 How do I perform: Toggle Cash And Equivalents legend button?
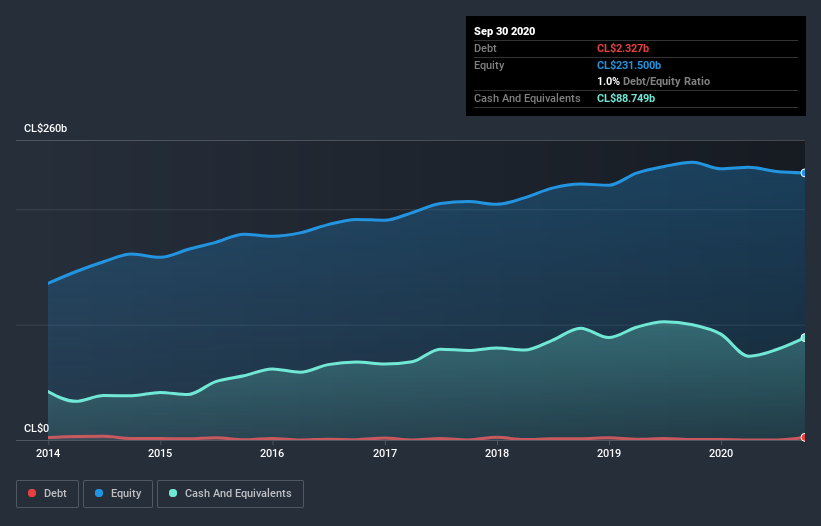(x=230, y=494)
